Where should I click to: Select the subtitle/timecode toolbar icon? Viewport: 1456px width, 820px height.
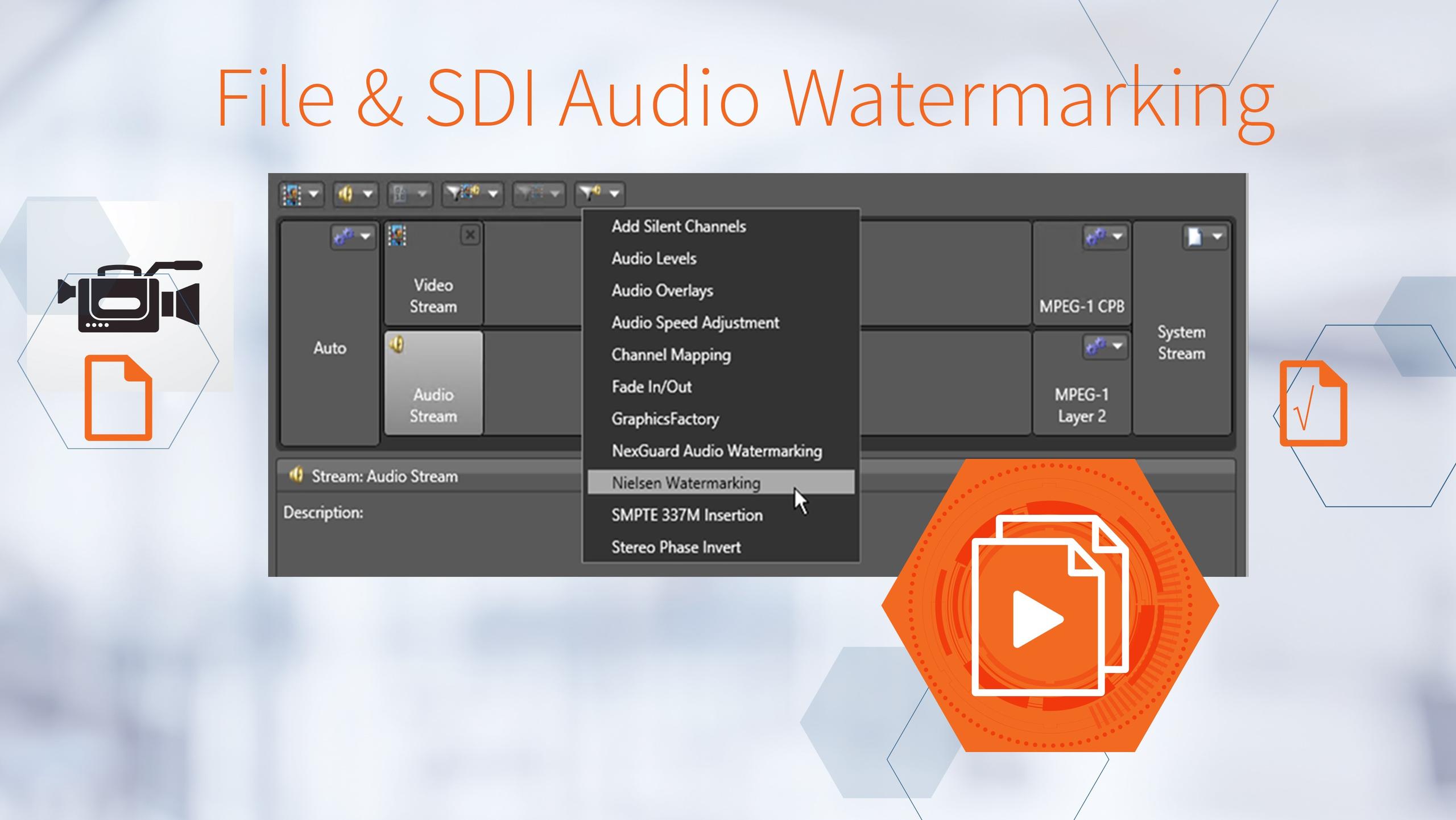(x=399, y=195)
